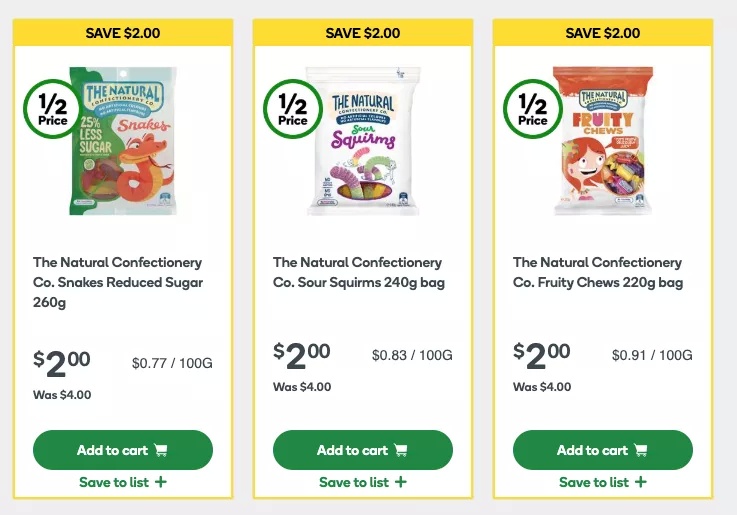Screen dimensions: 737x515
Task: Click plus icon beside Fruity Chews Save to list
Action: click(x=641, y=482)
